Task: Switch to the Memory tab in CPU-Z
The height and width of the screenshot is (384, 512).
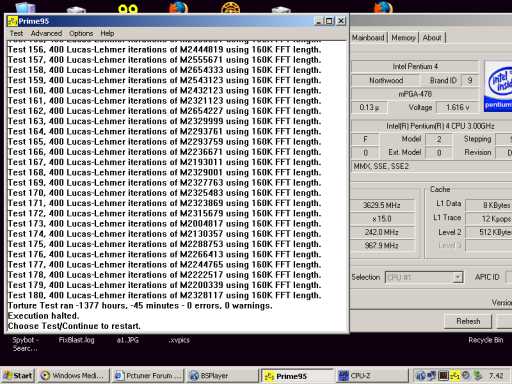Action: click(x=403, y=37)
